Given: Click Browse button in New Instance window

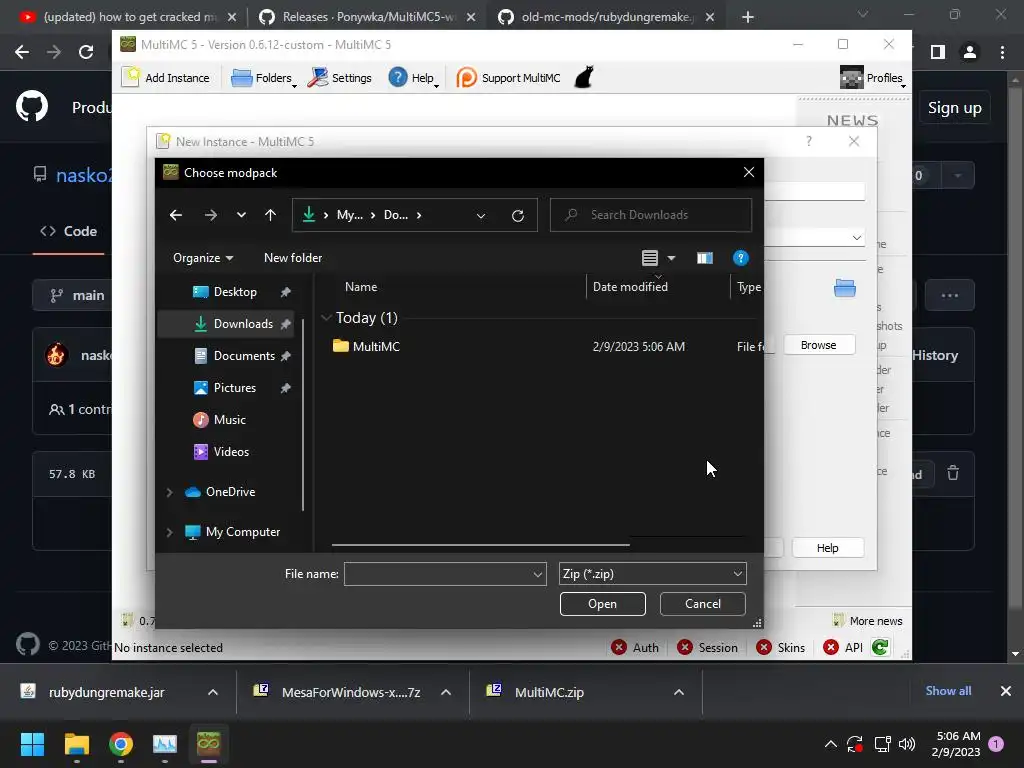Looking at the screenshot, I should [818, 345].
